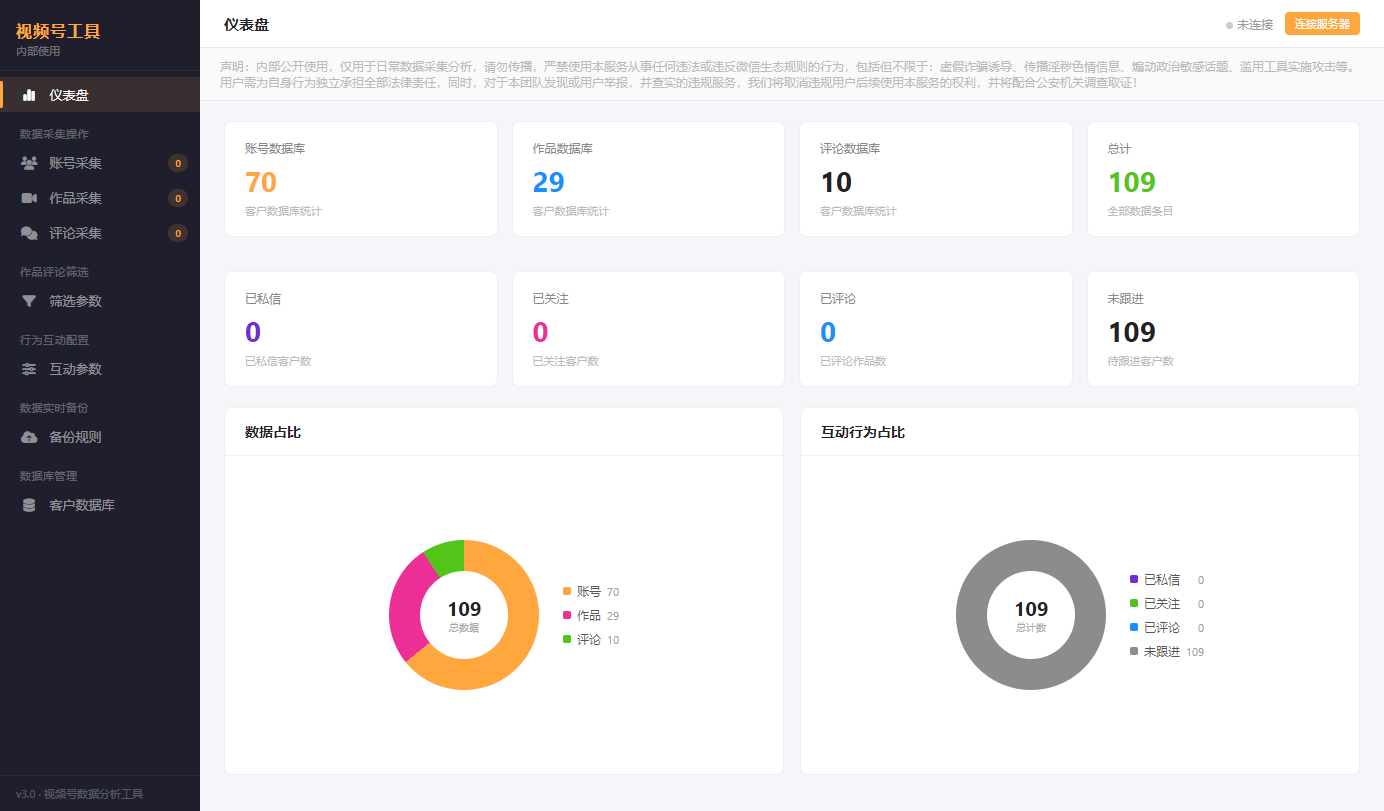1384x811 pixels.
Task: Toggle 已评论 legend swatch
Action: (x=1134, y=627)
